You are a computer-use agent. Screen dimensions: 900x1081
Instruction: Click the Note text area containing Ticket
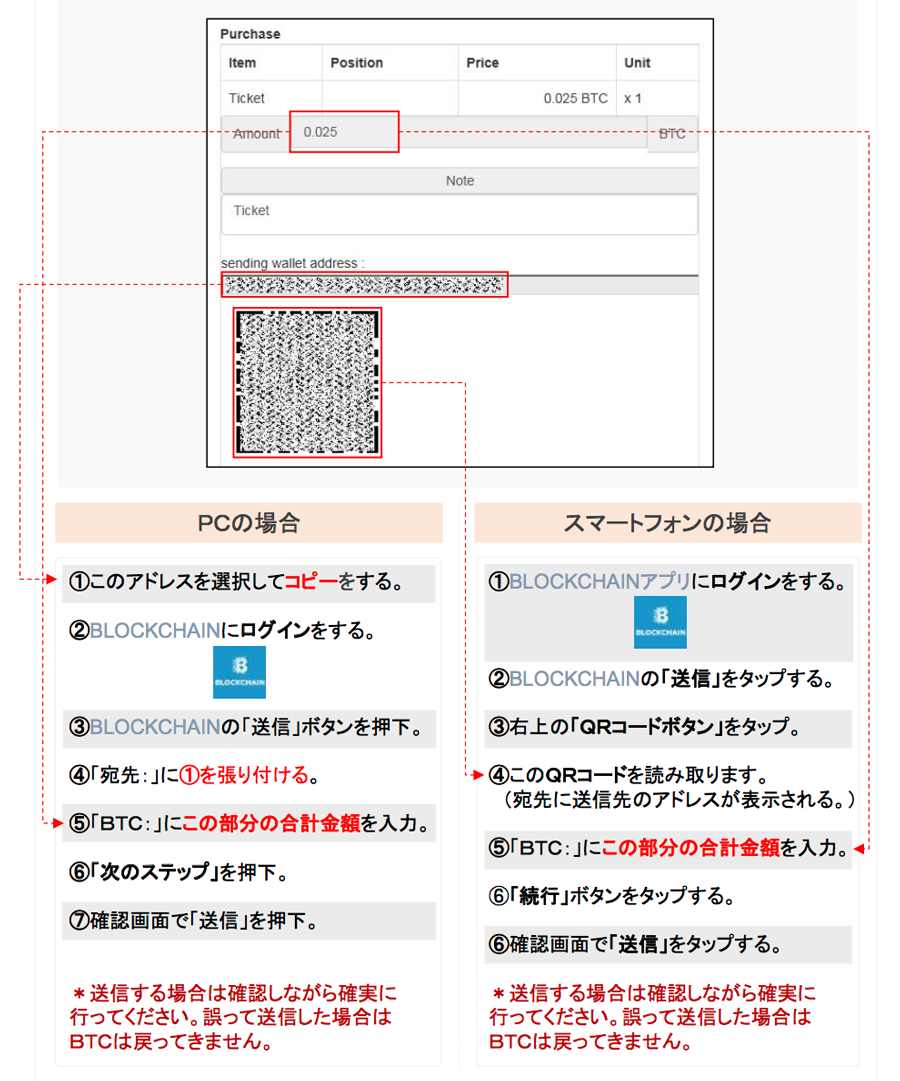(459, 215)
